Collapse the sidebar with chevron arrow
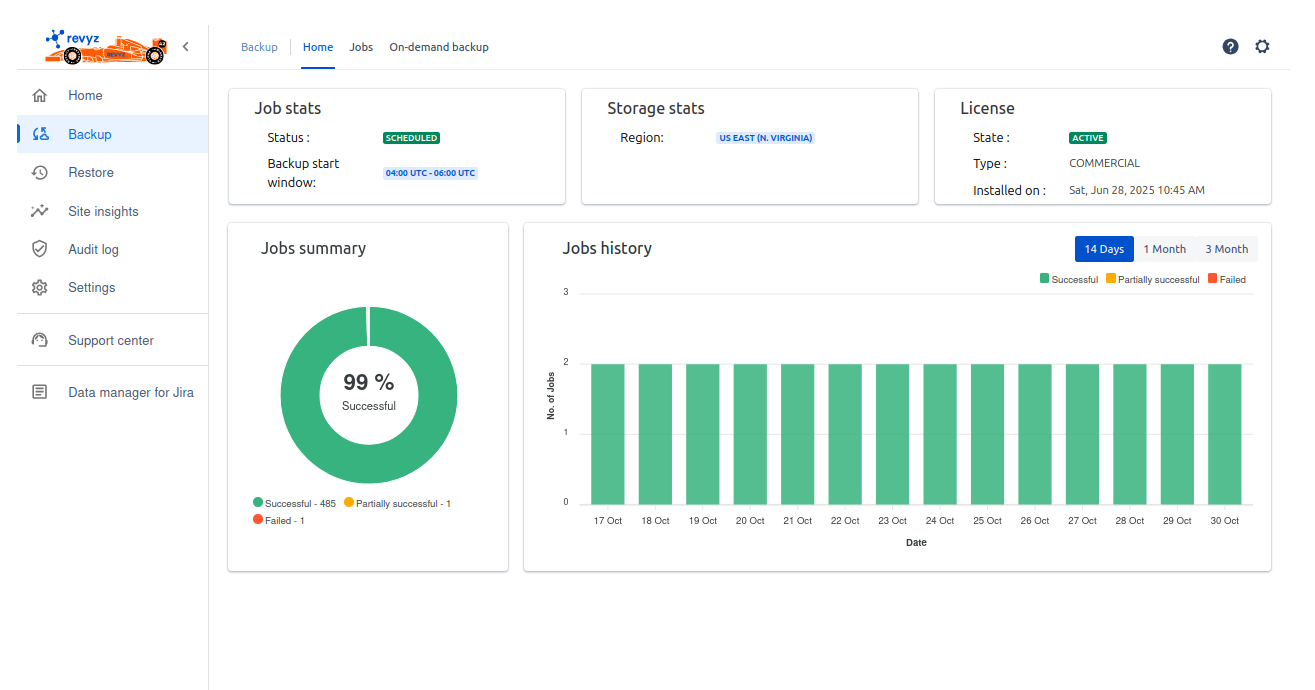 coord(185,47)
